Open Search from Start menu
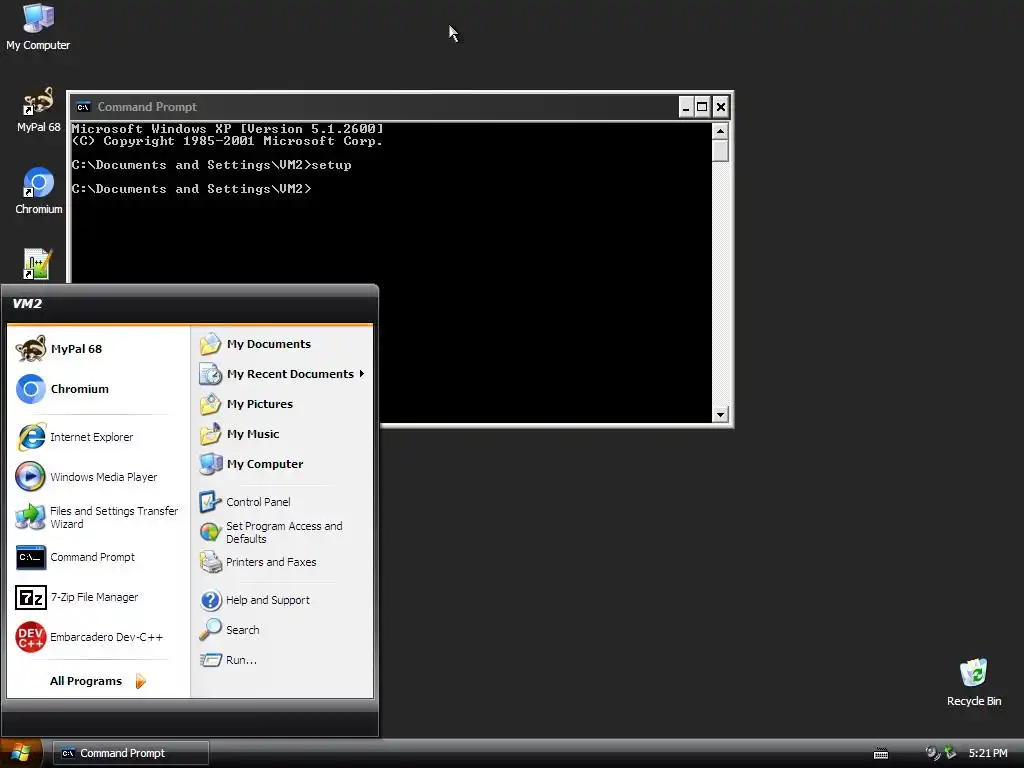1024x768 pixels. [x=282, y=630]
